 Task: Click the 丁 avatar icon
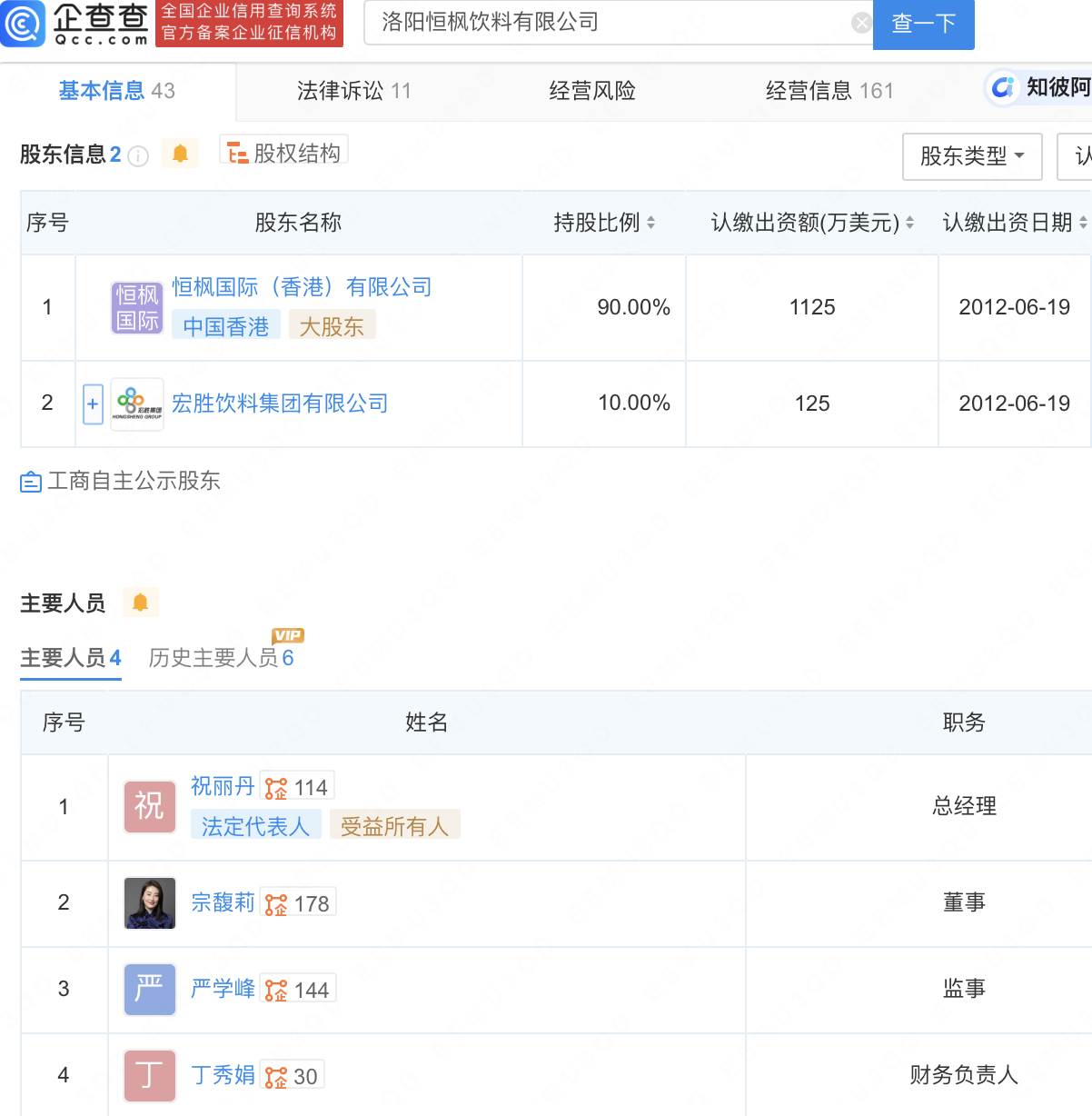pos(150,1076)
